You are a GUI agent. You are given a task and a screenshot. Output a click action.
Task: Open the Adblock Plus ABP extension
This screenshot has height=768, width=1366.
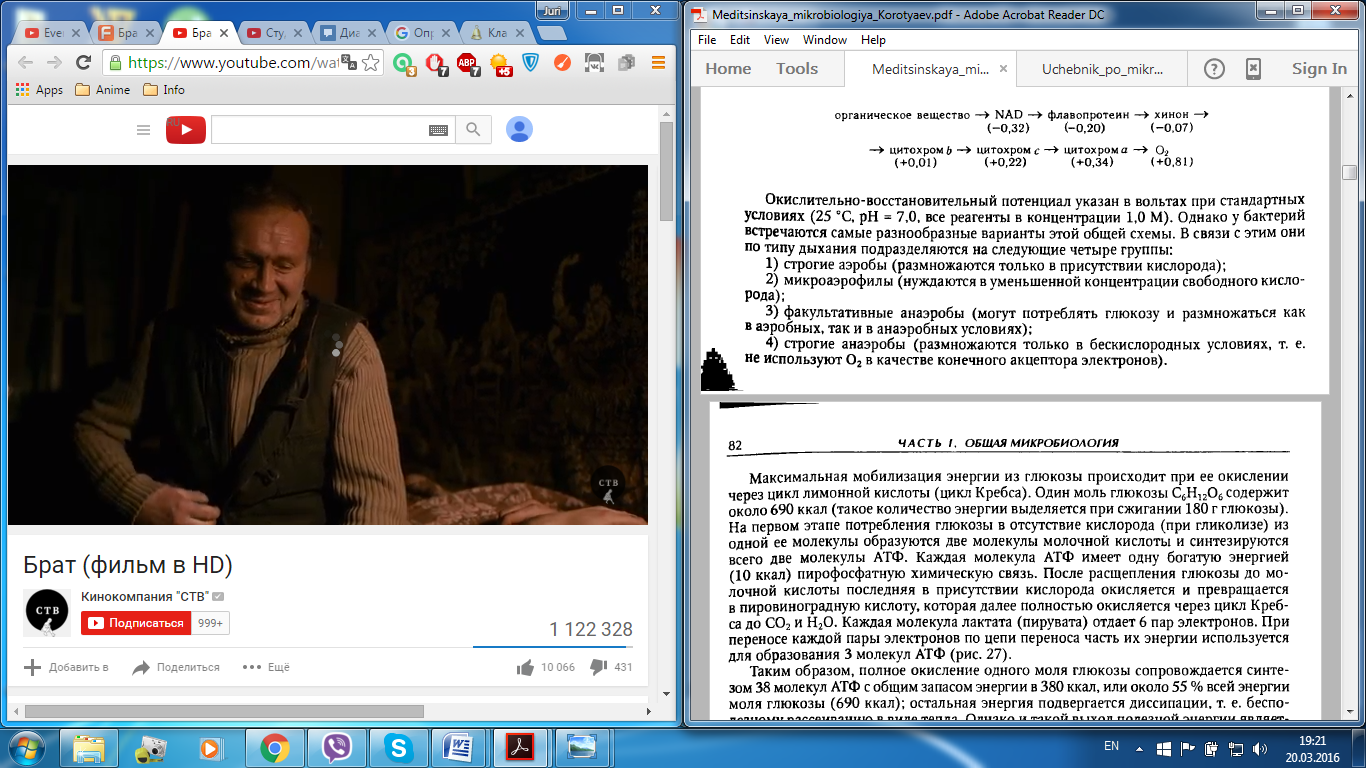point(467,63)
